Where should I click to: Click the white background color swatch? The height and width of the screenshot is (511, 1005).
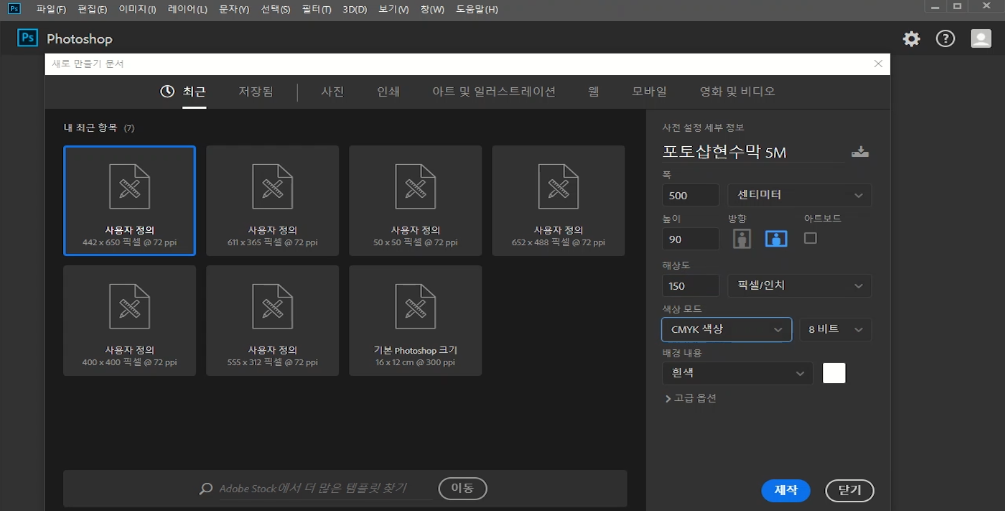834,373
